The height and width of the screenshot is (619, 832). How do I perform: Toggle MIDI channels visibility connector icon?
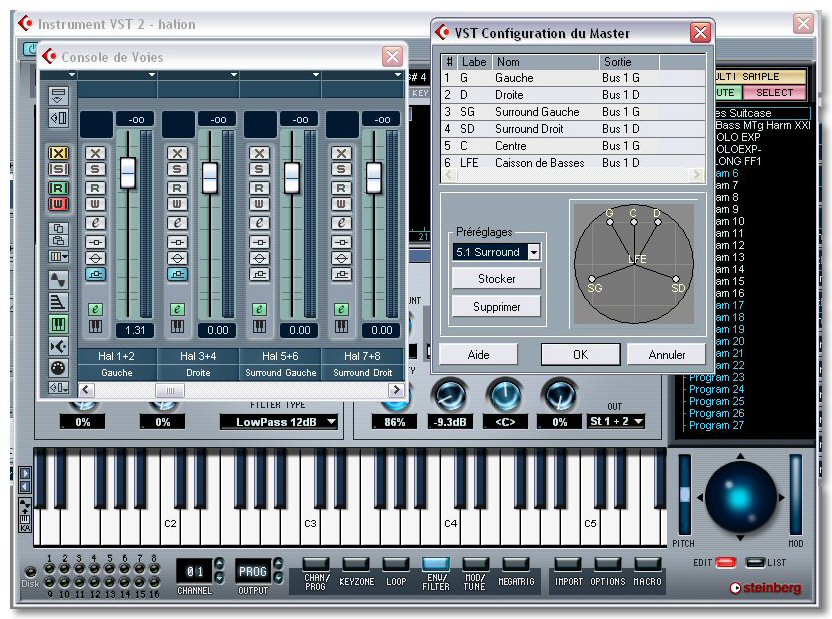coord(58,368)
